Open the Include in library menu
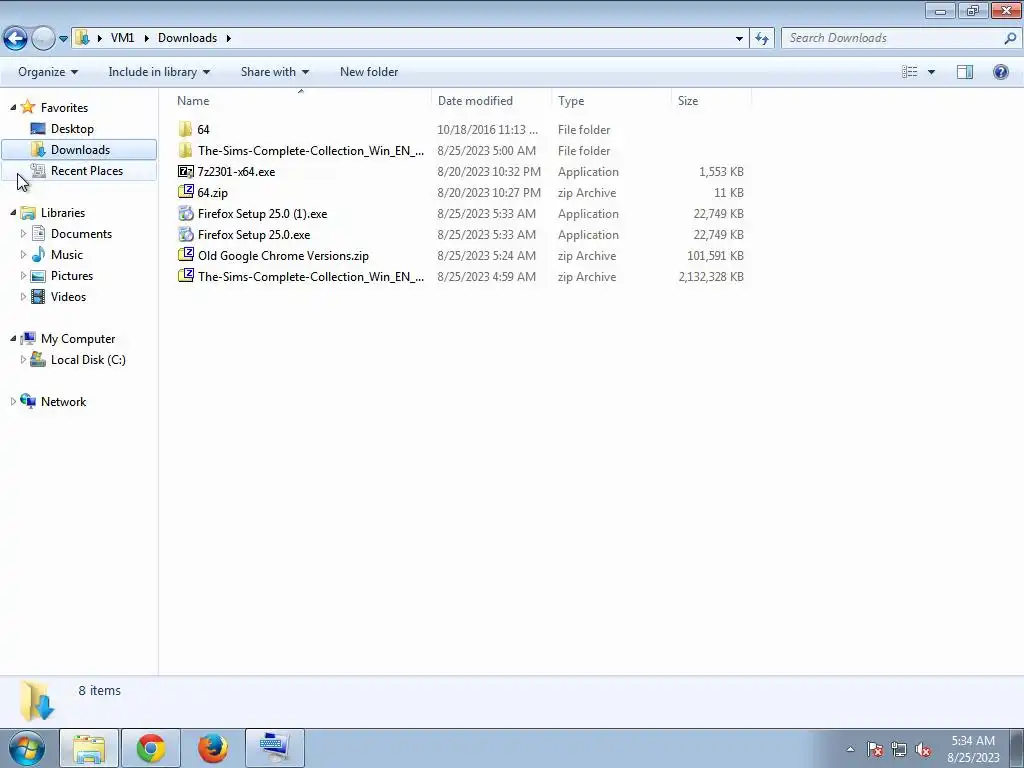The height and width of the screenshot is (768, 1024). pyautogui.click(x=159, y=72)
